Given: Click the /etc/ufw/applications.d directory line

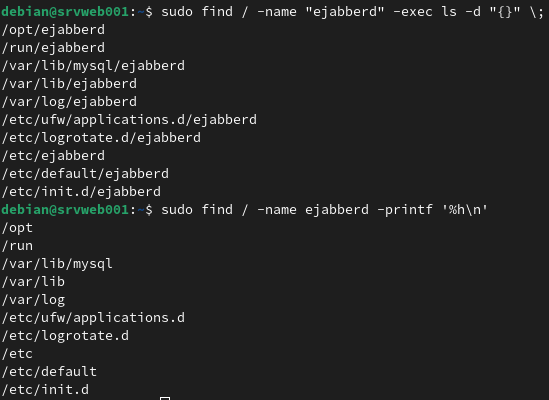Looking at the screenshot, I should click(93, 318).
